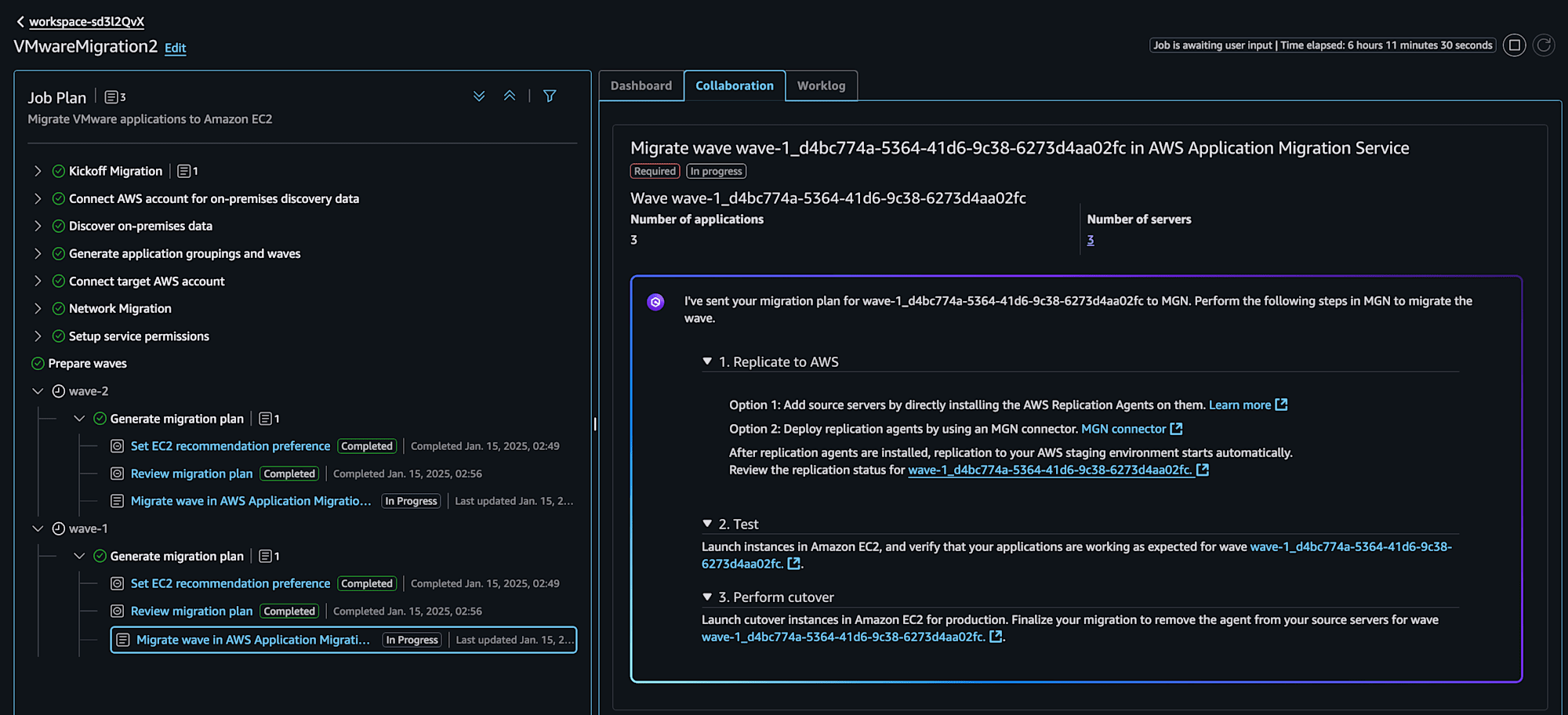The width and height of the screenshot is (1568, 715).
Task: Expand Generate application groupings and waves
Action: click(38, 253)
